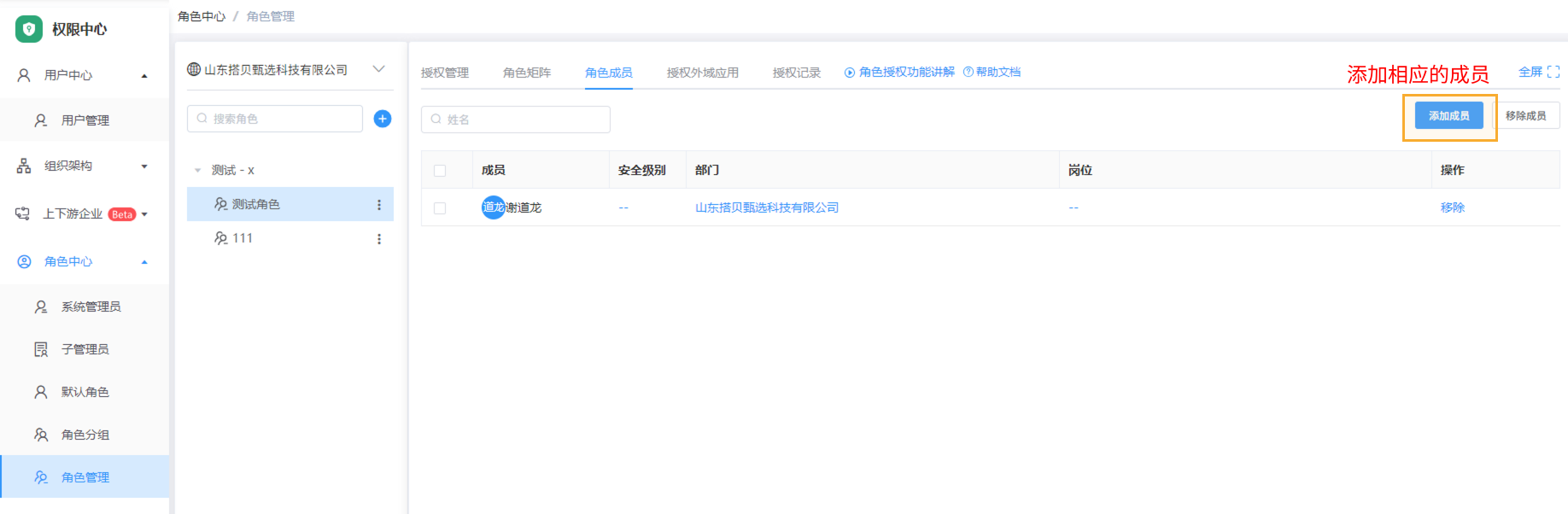Open the company selector dropdown chevron

click(379, 69)
